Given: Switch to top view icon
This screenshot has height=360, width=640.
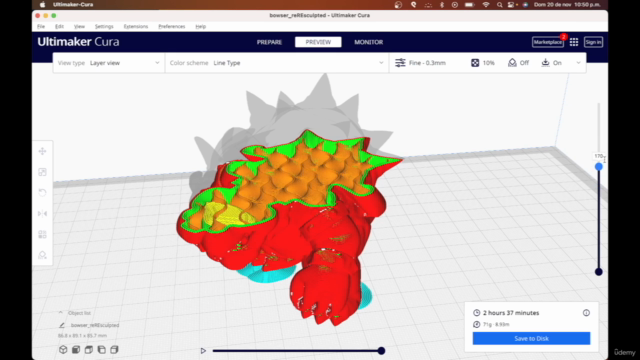Looking at the screenshot, I should [89, 350].
